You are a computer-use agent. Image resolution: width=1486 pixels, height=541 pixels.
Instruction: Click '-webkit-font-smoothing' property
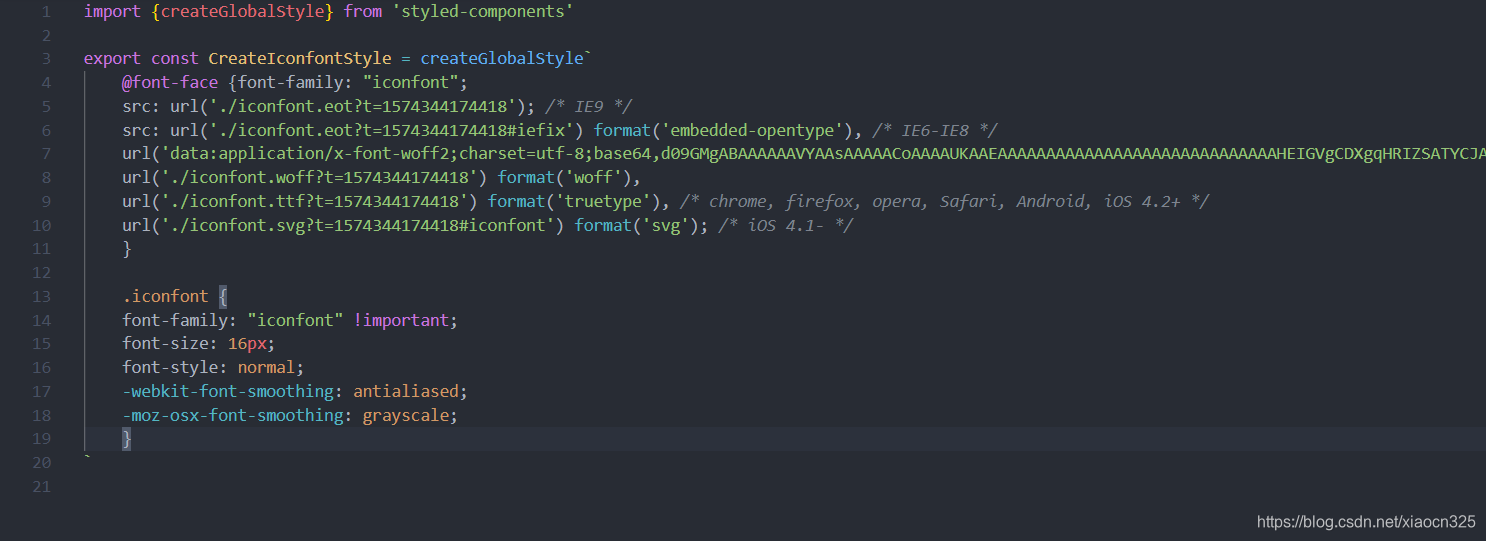(228, 392)
